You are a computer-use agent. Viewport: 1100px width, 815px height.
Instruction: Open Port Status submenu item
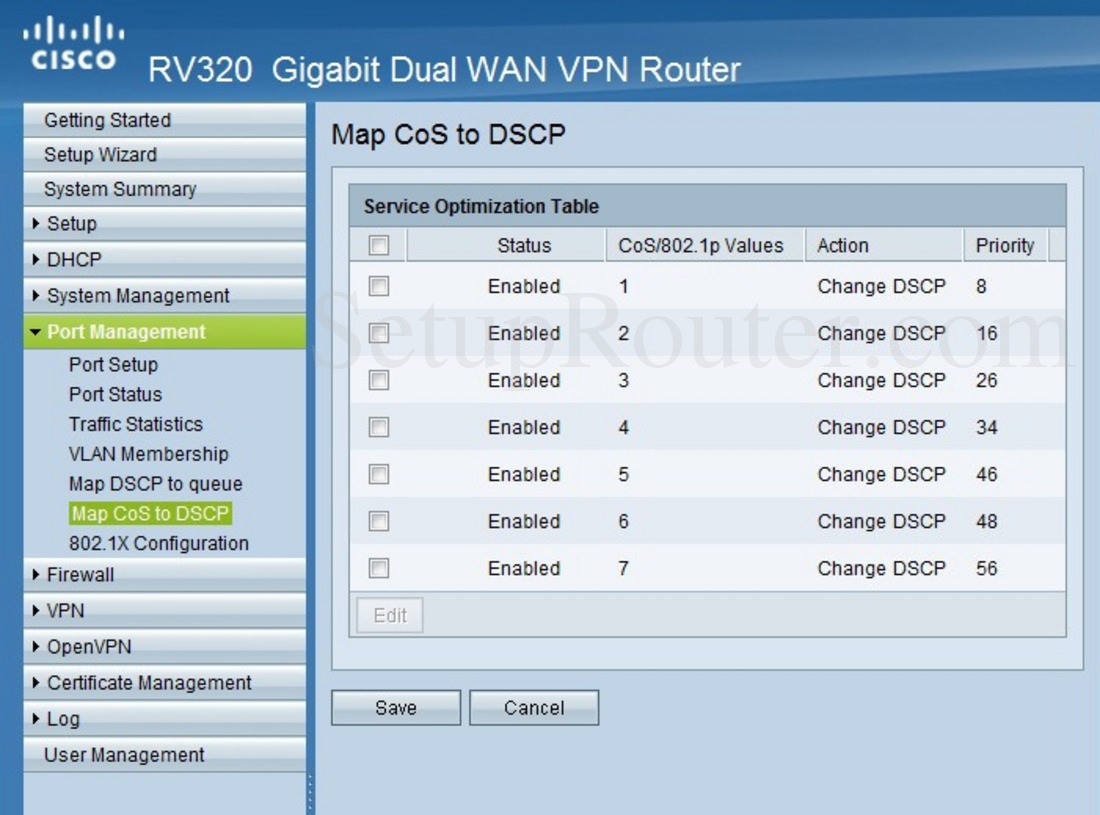pos(115,394)
